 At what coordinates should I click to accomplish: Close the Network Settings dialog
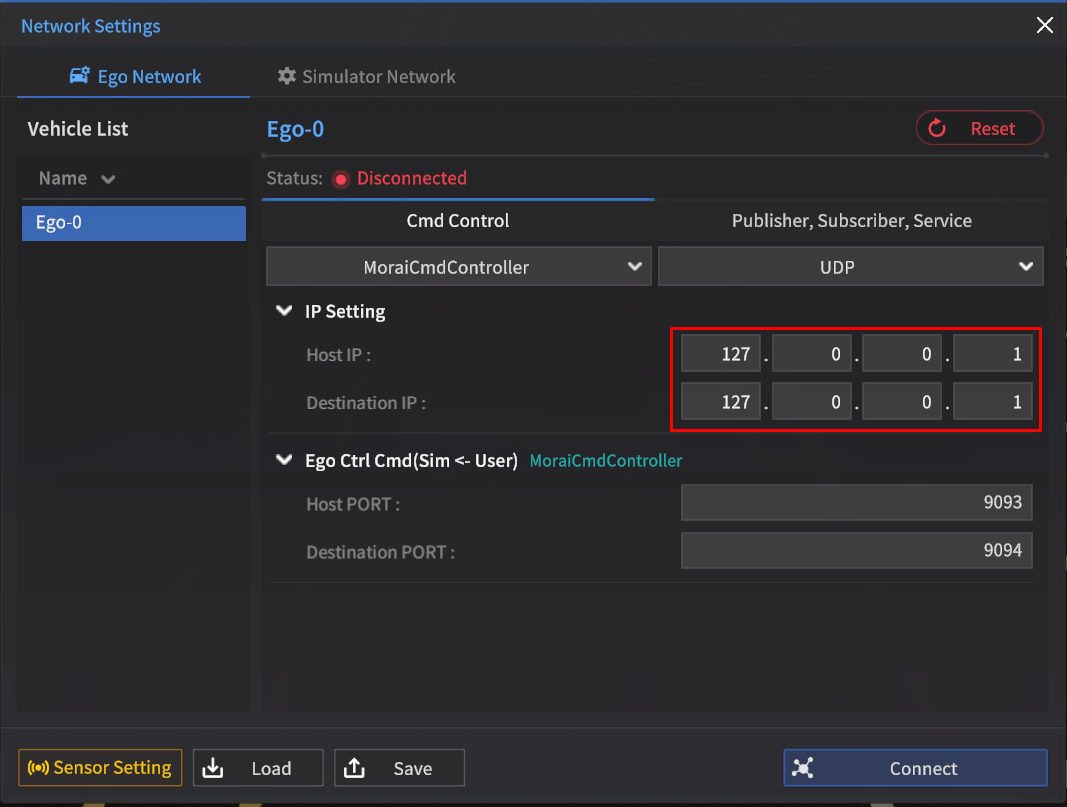coord(1044,26)
